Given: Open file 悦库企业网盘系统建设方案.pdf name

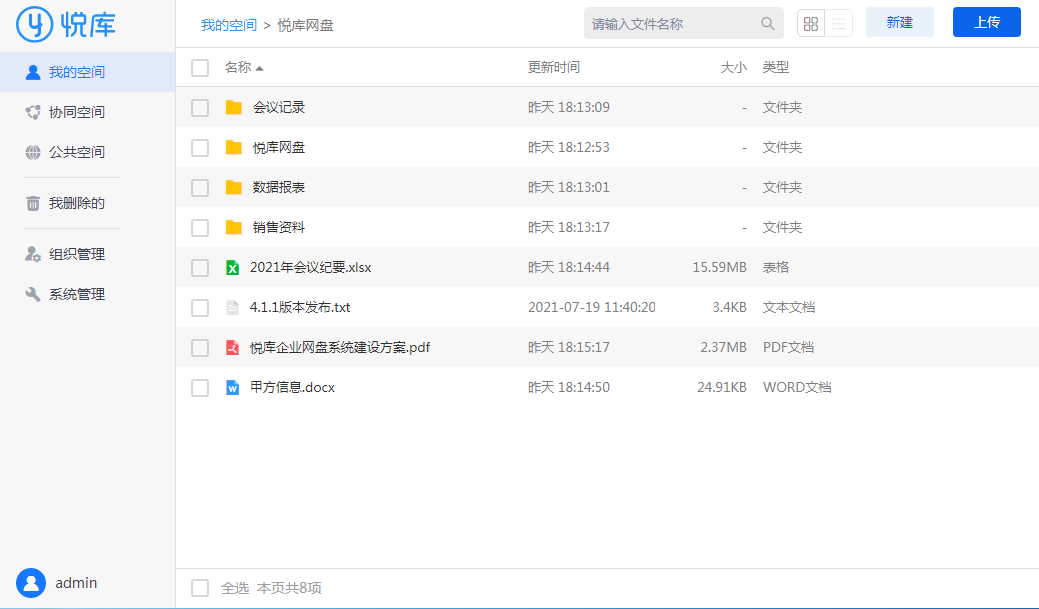Looking at the screenshot, I should pos(340,347).
